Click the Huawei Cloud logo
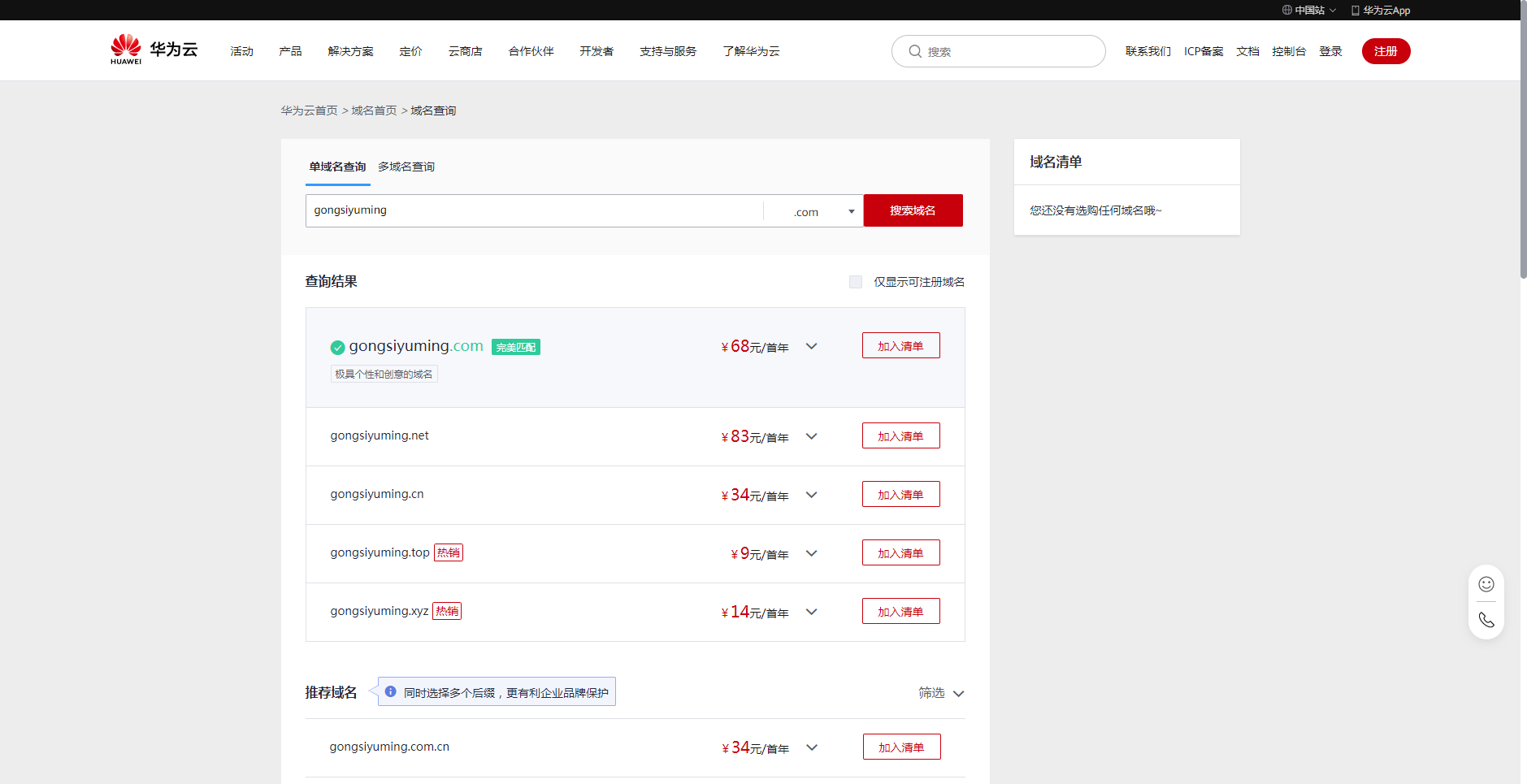 tap(154, 50)
